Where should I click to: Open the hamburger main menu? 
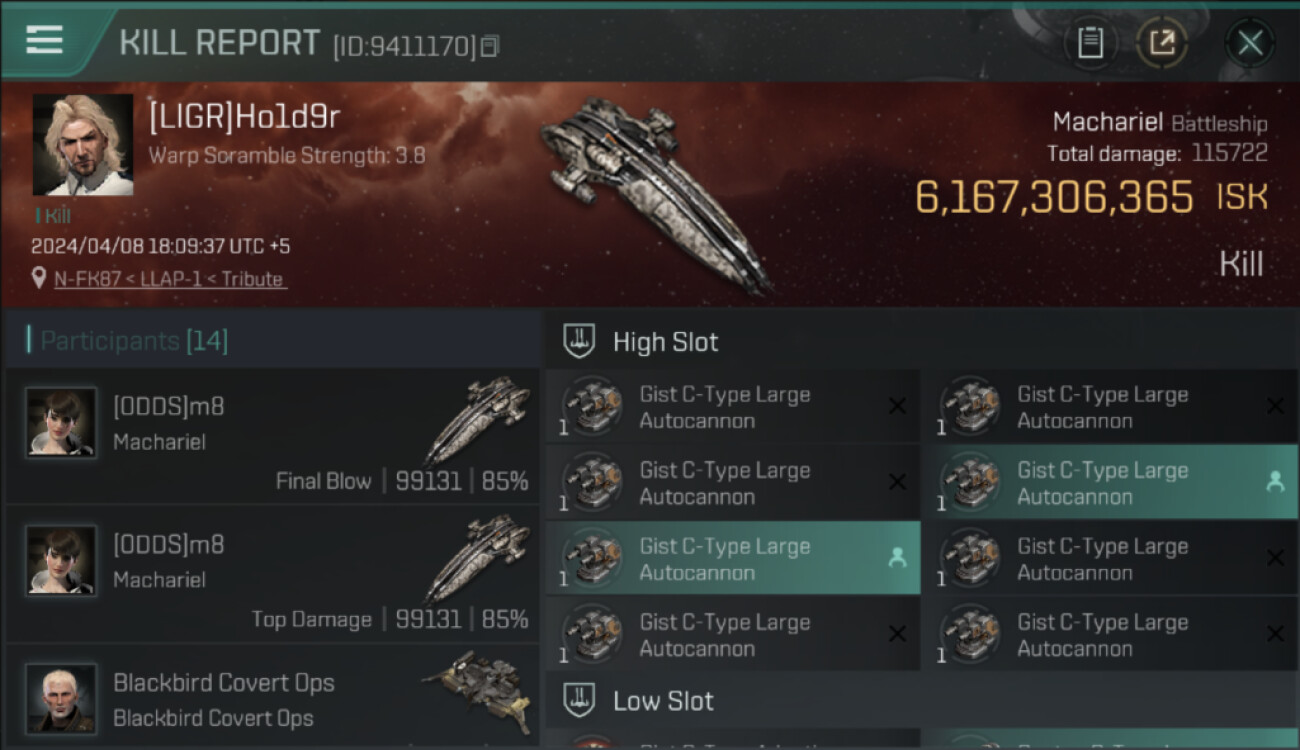point(44,40)
